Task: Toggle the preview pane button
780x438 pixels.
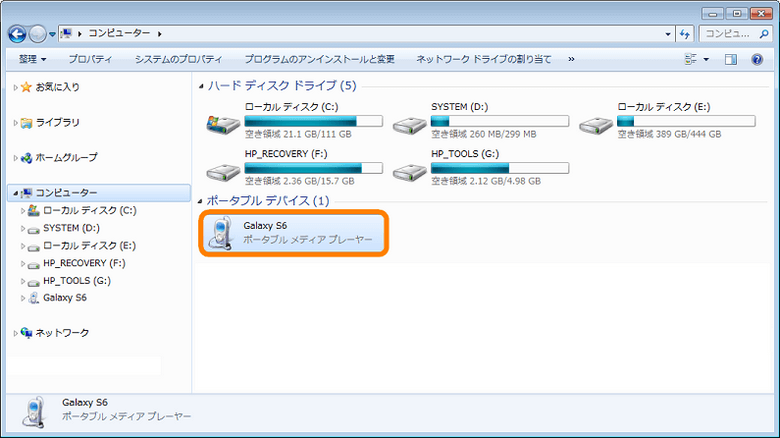Action: [730, 59]
